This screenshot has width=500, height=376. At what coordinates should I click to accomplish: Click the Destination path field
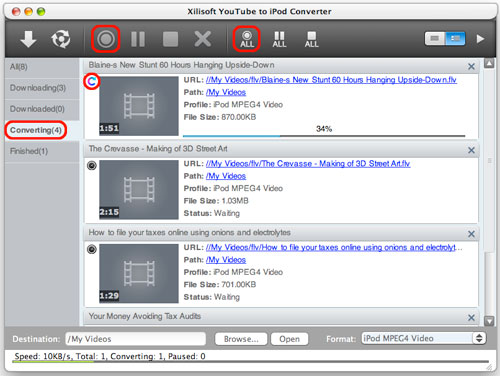pos(136,339)
